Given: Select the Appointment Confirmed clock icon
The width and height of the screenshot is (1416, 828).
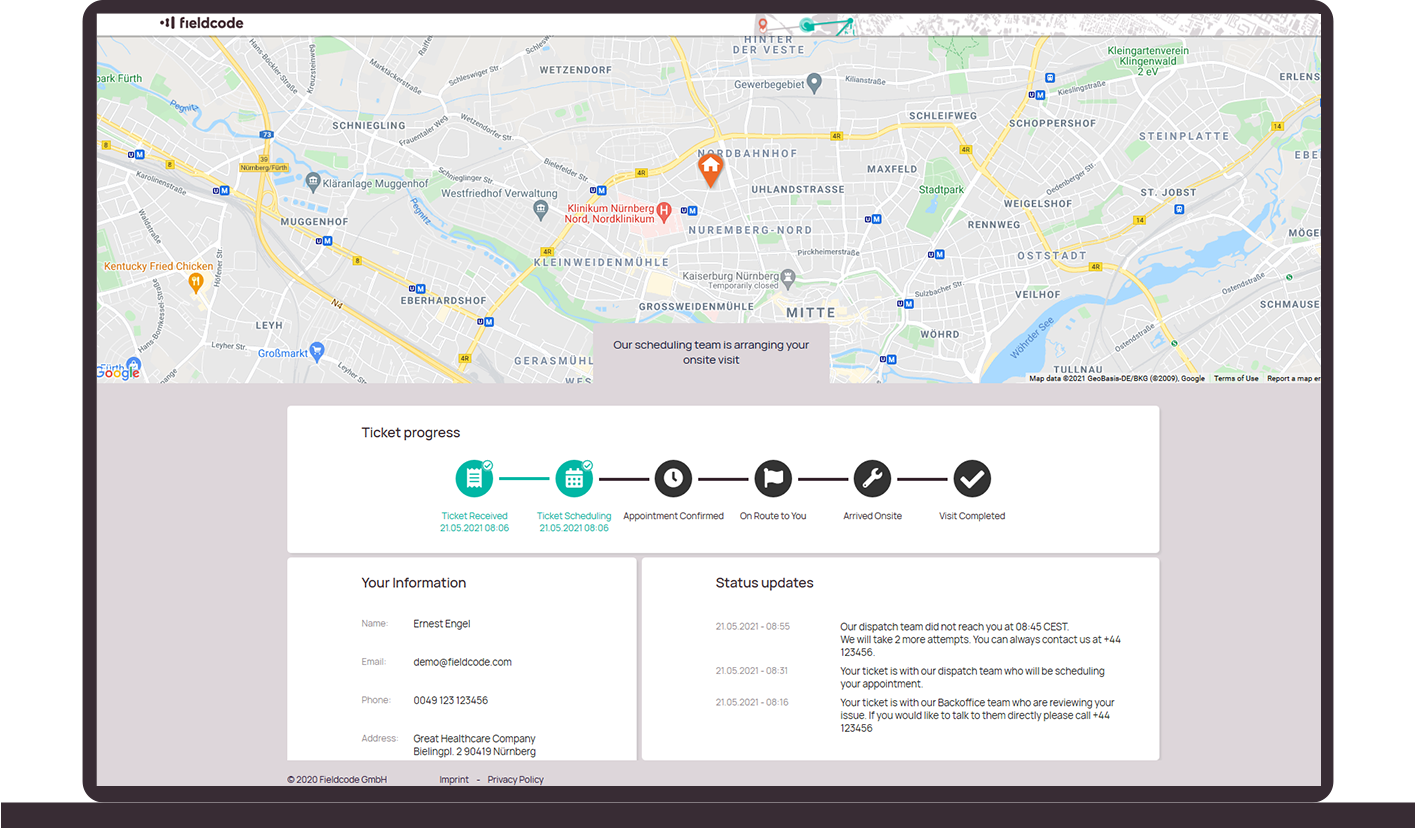Looking at the screenshot, I should coord(673,479).
